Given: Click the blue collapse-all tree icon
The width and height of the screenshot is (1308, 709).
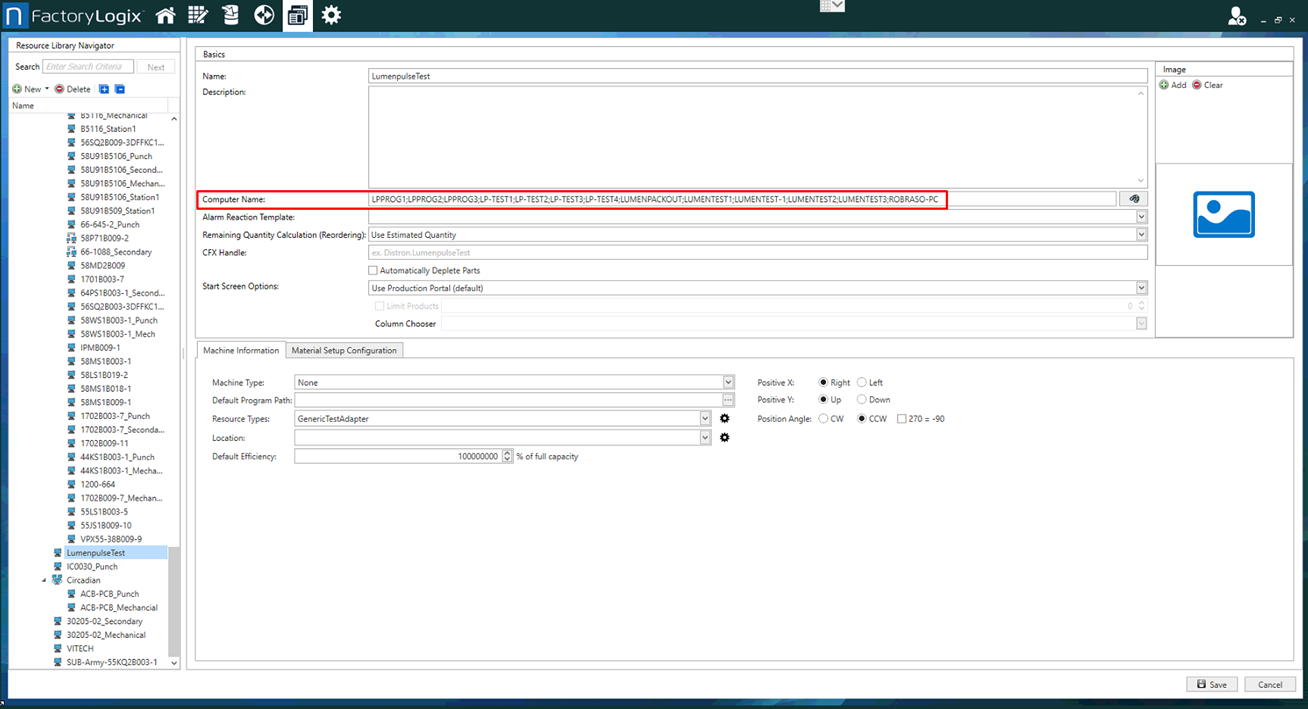Looking at the screenshot, I should 120,89.
